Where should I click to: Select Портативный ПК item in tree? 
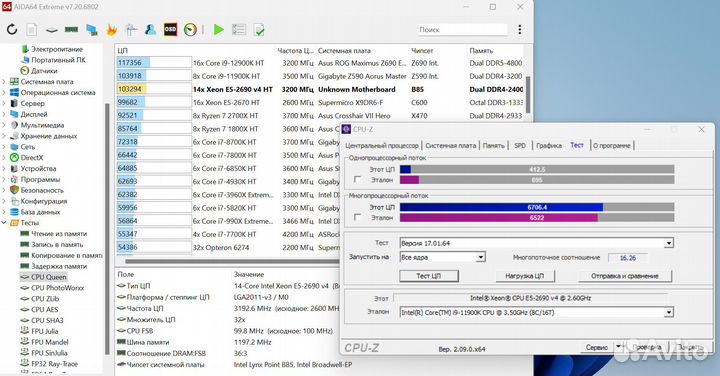(x=58, y=60)
